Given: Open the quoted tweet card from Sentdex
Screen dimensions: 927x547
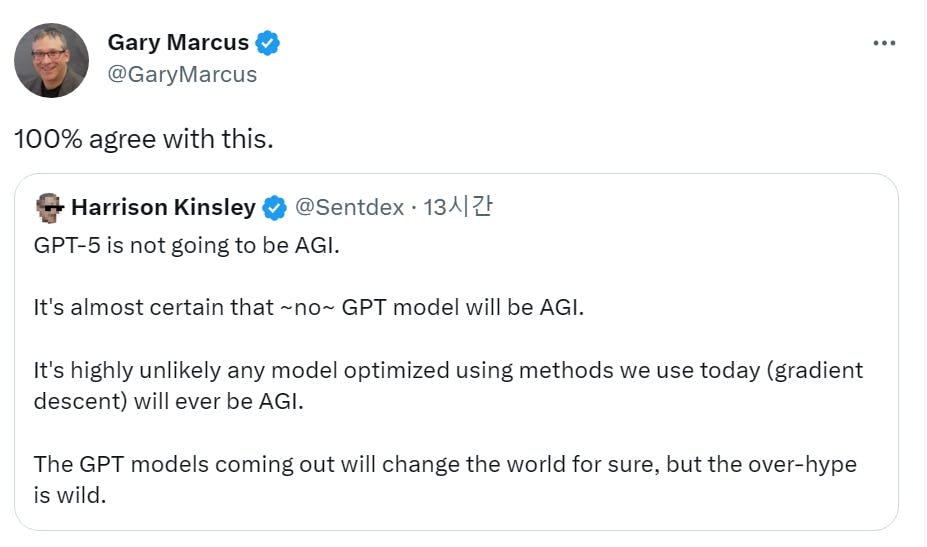Looking at the screenshot, I should [x=456, y=352].
